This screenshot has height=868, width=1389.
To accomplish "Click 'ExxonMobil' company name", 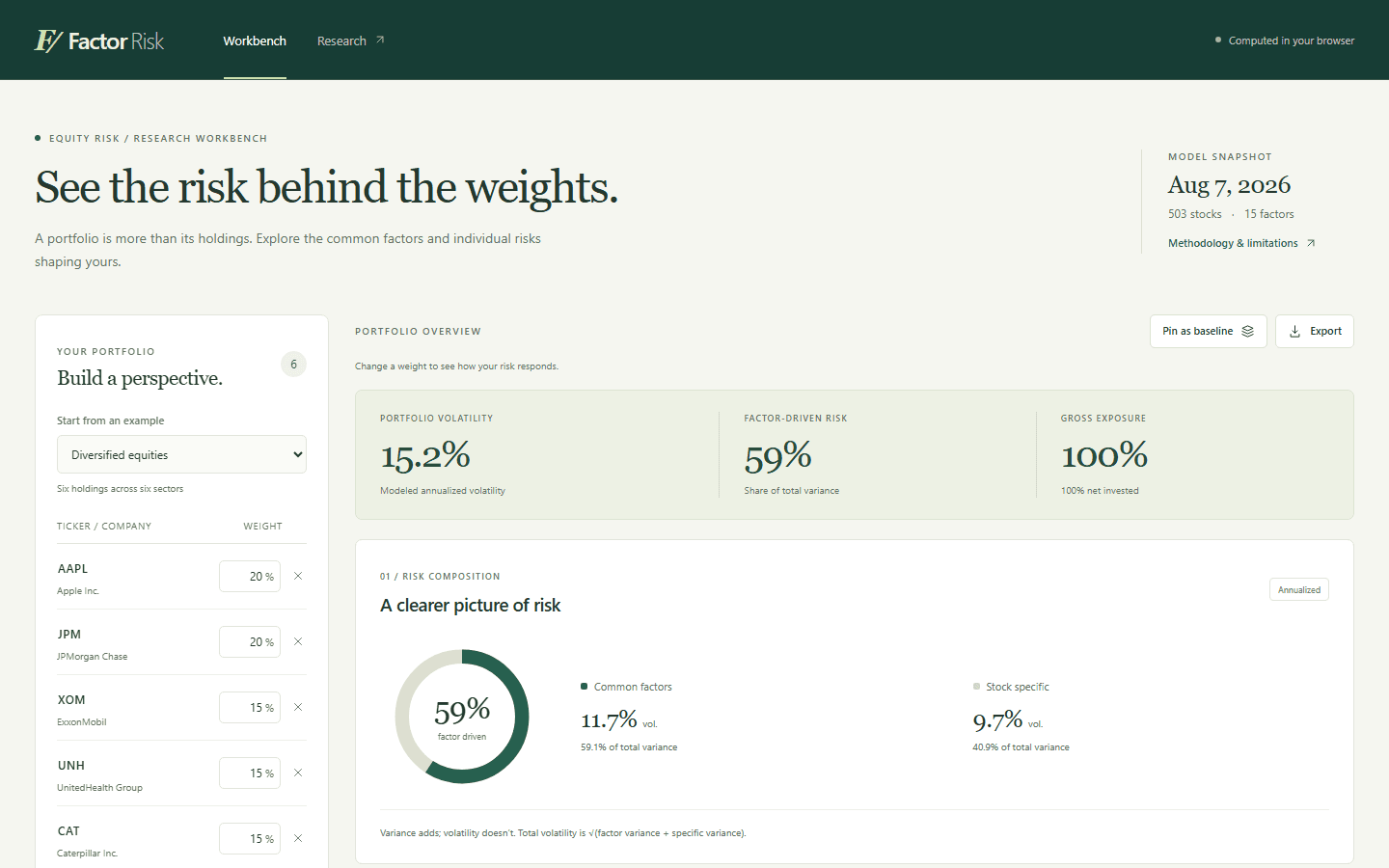I will coord(82,722).
